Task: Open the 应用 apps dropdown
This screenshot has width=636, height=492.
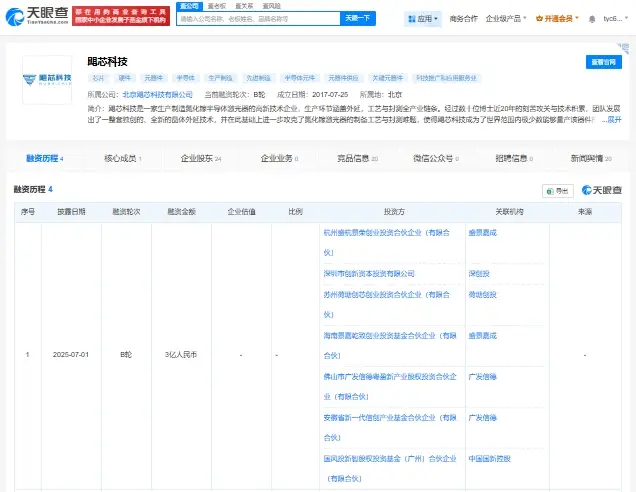Action: (x=423, y=19)
